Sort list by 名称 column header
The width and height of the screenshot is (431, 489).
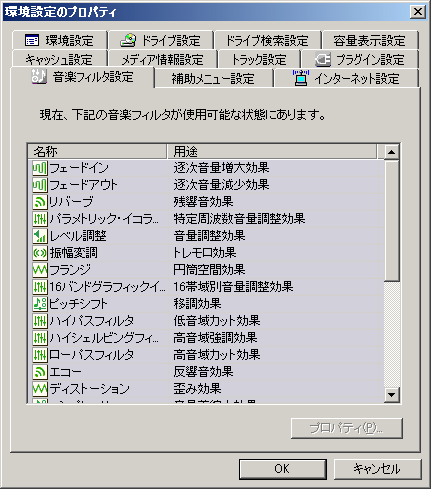97,152
